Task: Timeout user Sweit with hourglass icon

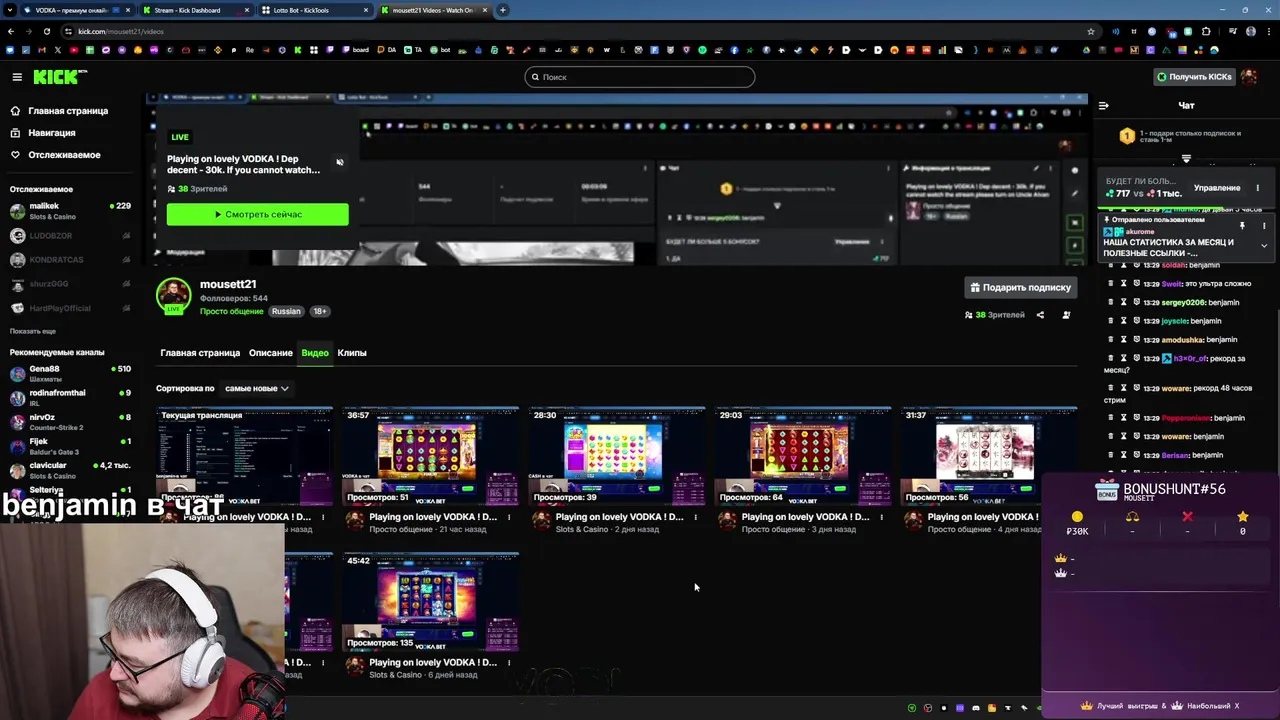Action: click(x=1123, y=284)
